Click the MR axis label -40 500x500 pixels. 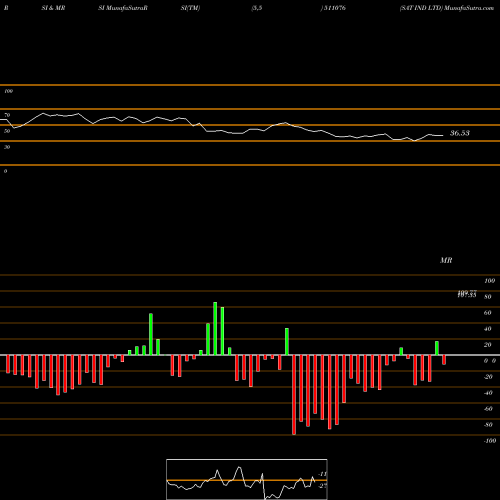488,393
